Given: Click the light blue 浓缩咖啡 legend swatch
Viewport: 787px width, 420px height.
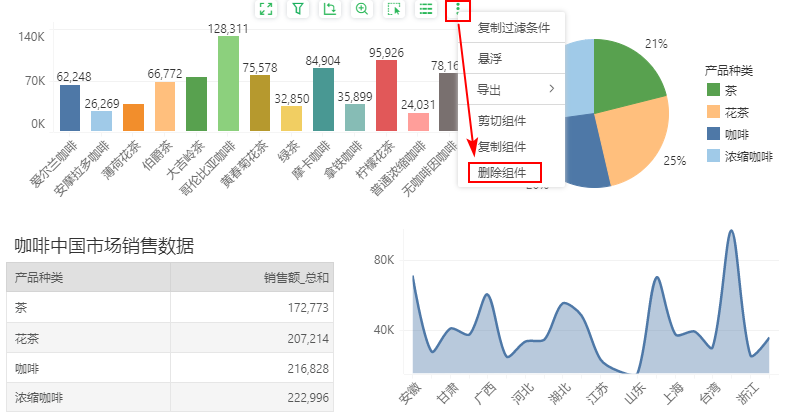Looking at the screenshot, I should point(713,156).
